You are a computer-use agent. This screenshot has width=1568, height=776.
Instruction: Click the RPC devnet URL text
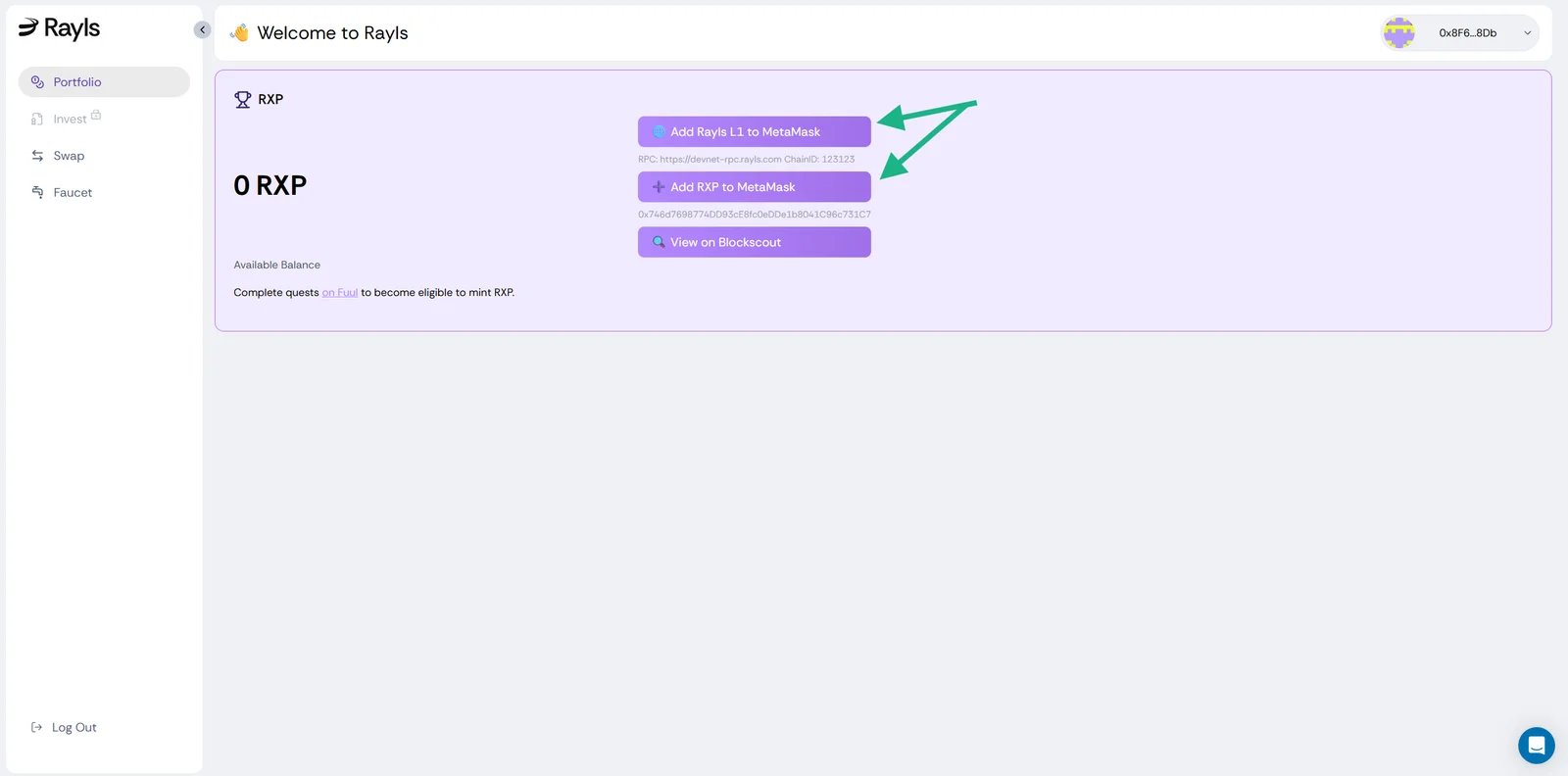pyautogui.click(x=720, y=160)
